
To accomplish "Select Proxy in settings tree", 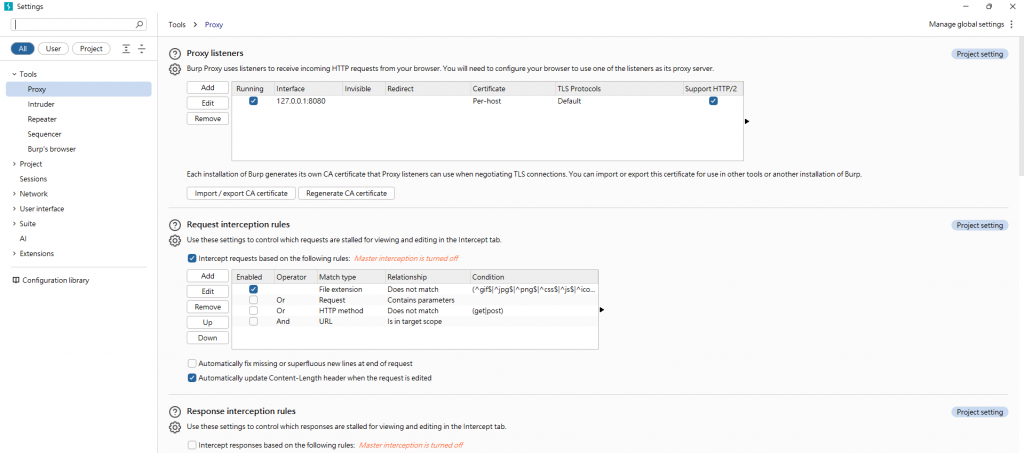I will pos(79,89).
